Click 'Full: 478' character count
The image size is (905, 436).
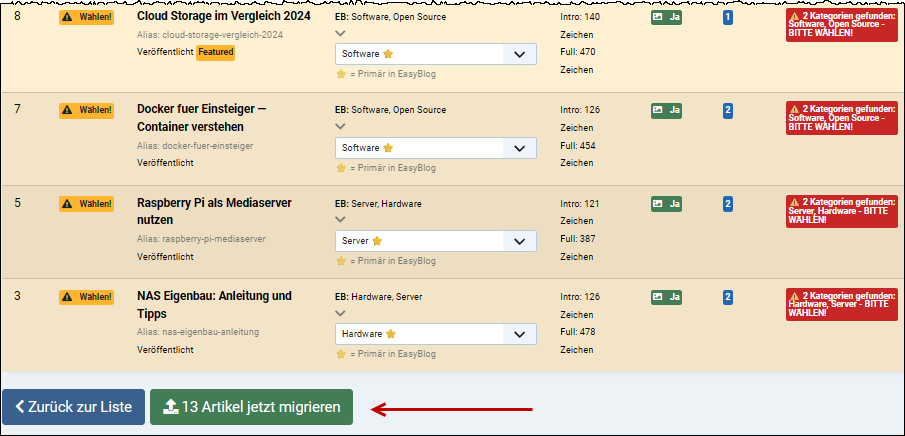578,332
